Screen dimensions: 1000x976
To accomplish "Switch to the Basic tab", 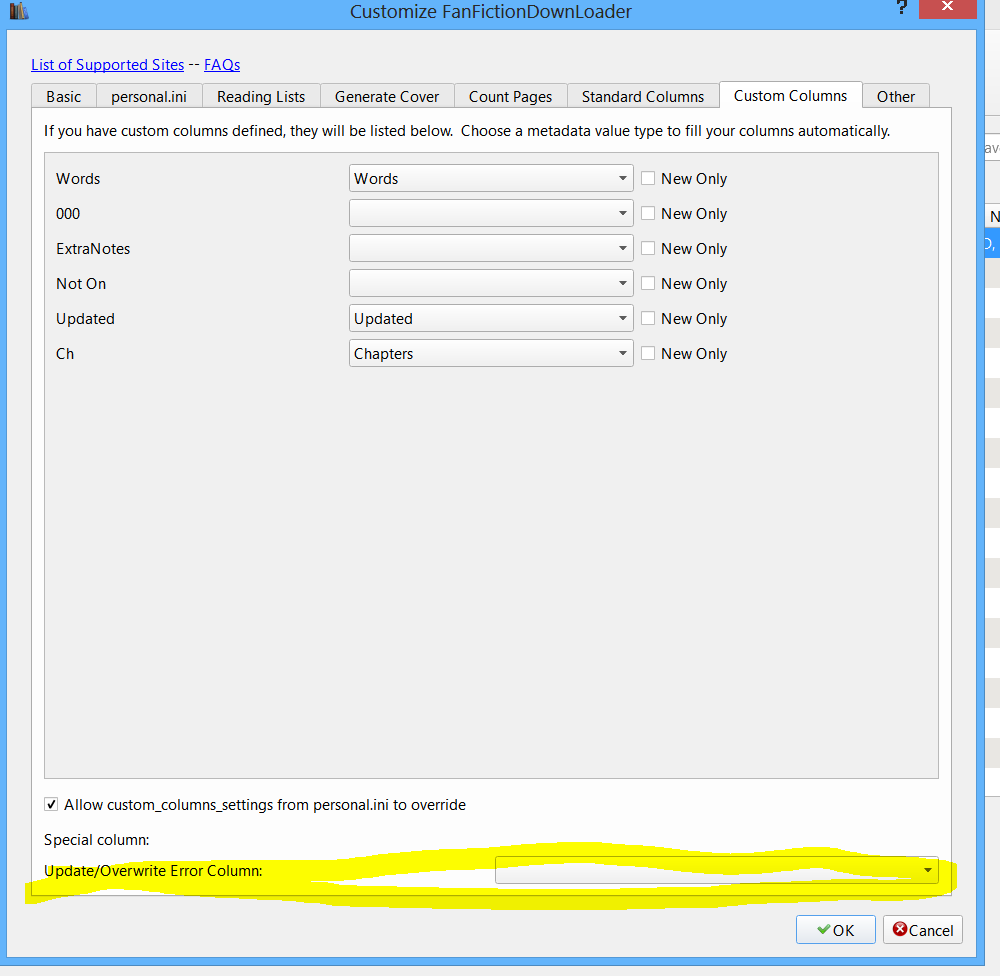I will [x=64, y=96].
